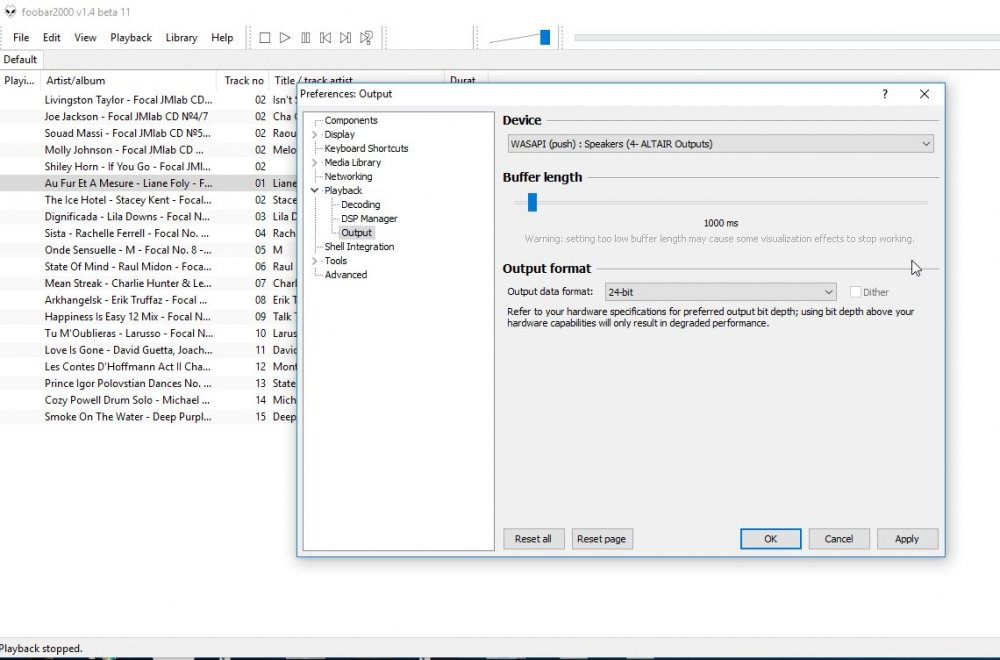Select Decoding under Playback
This screenshot has width=1000, height=660.
(x=360, y=205)
